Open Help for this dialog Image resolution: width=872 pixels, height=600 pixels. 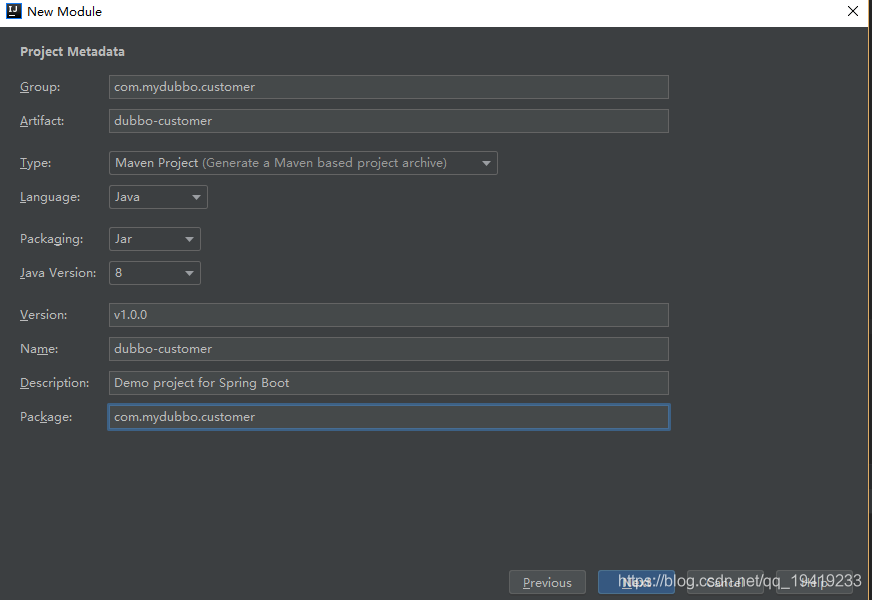pyautogui.click(x=814, y=582)
